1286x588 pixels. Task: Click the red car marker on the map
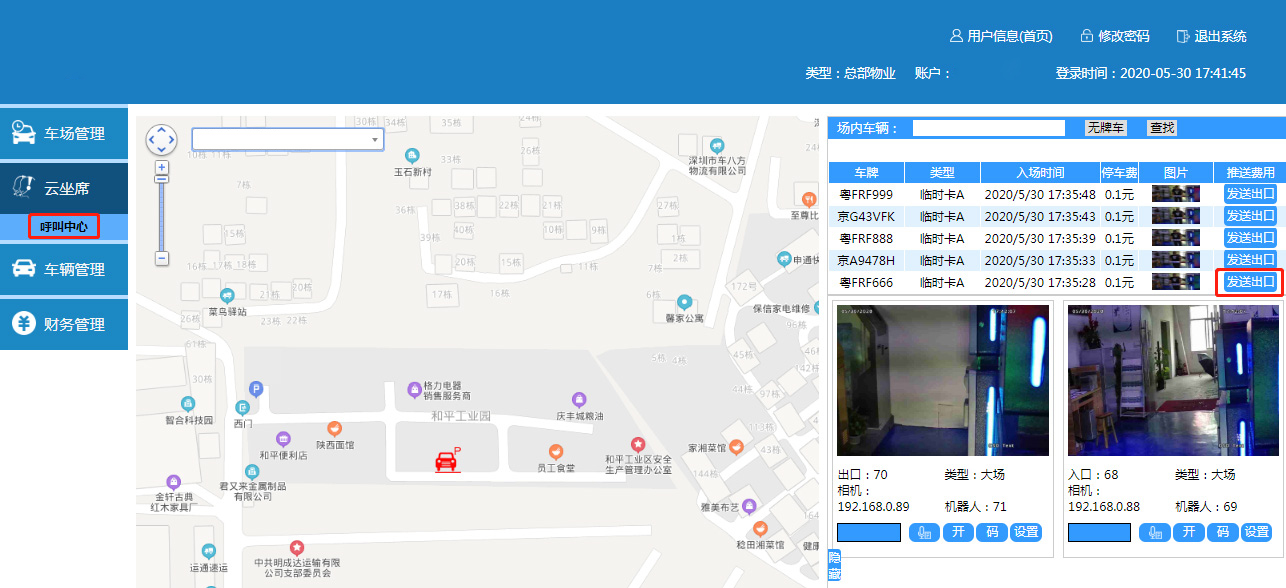coord(445,461)
